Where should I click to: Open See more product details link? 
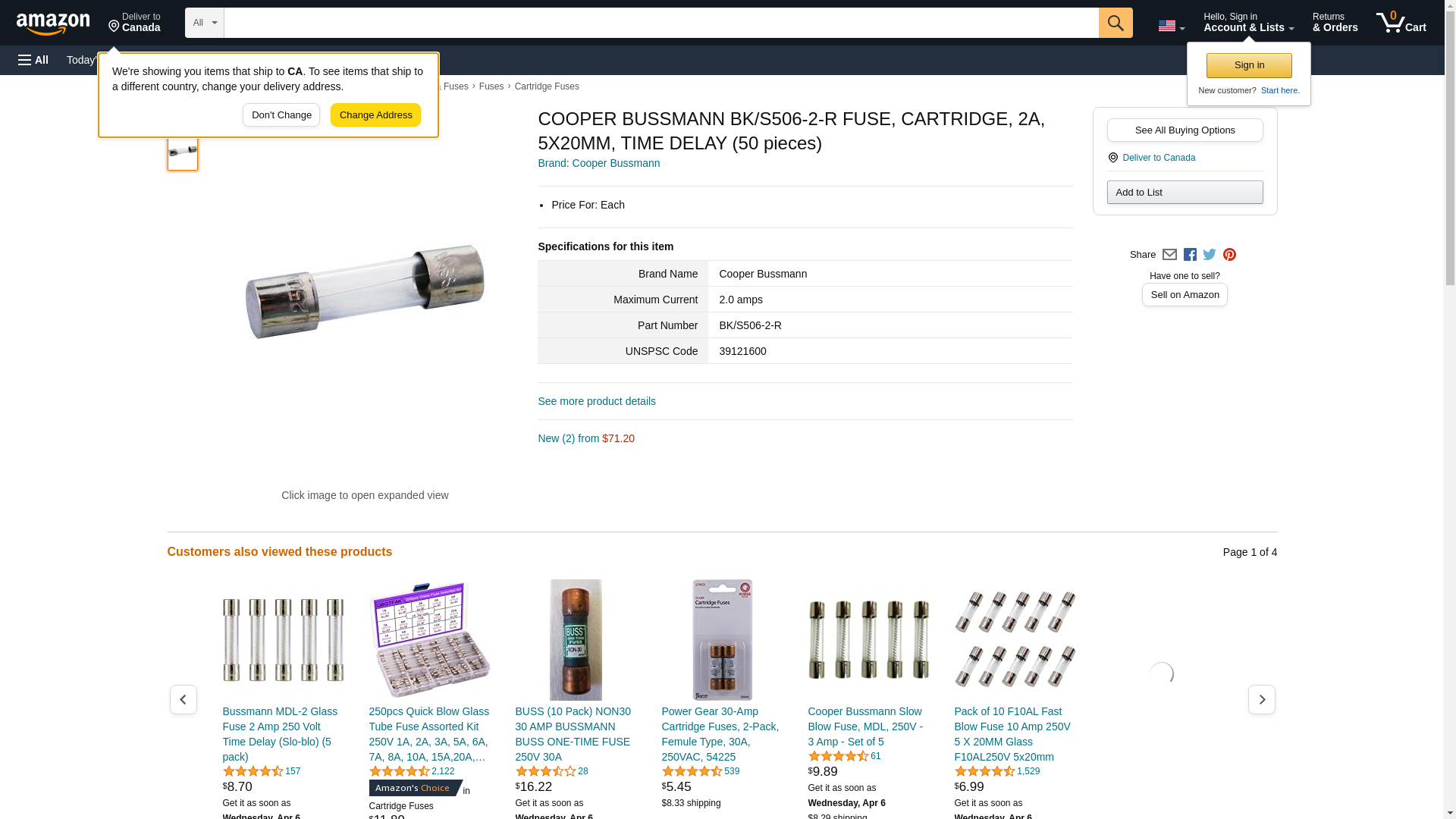pyautogui.click(x=597, y=401)
